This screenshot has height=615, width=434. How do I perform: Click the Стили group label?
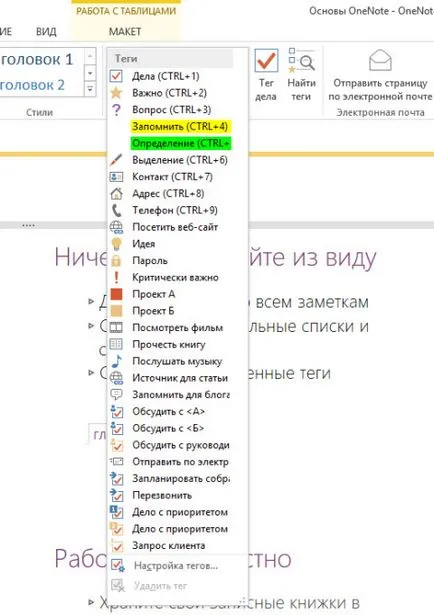click(39, 113)
